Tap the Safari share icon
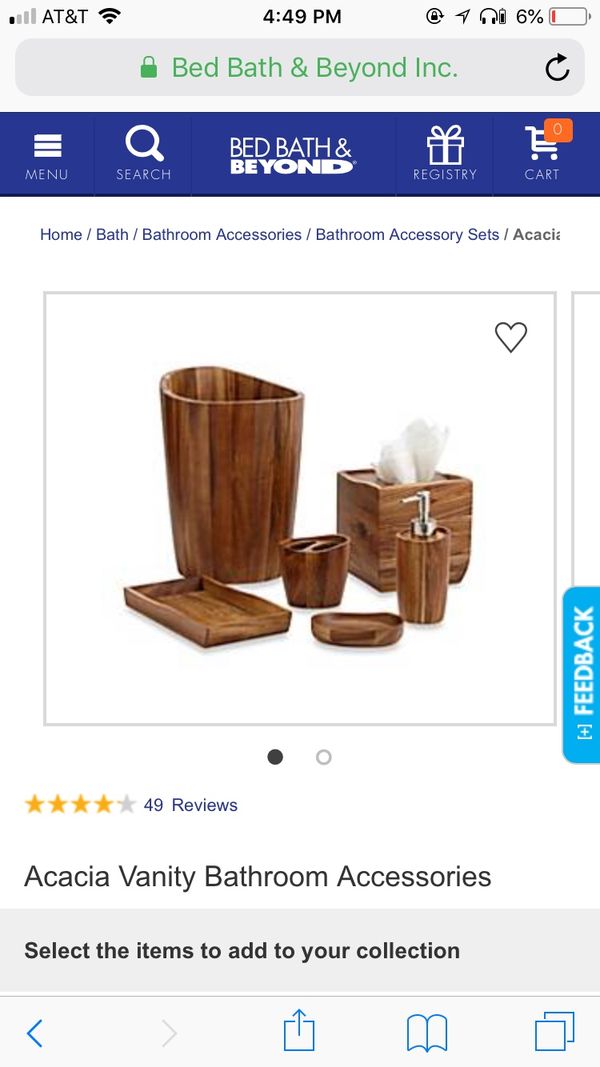Screen dimensions: 600x1067 coord(299,1031)
